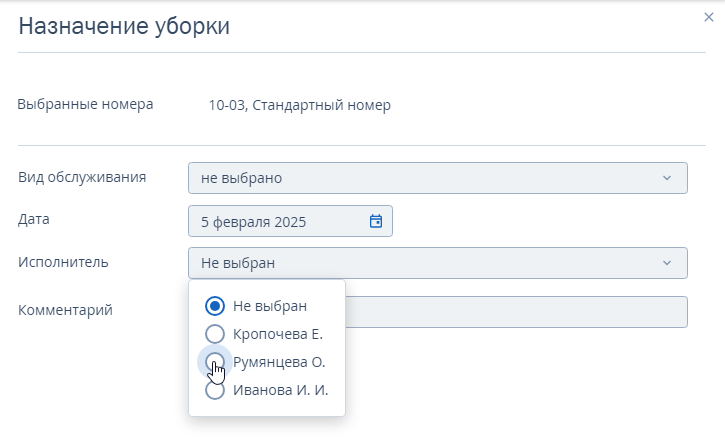This screenshot has height=444, width=725.
Task: Select the Кропочева Е. radio button
Action: pos(215,334)
